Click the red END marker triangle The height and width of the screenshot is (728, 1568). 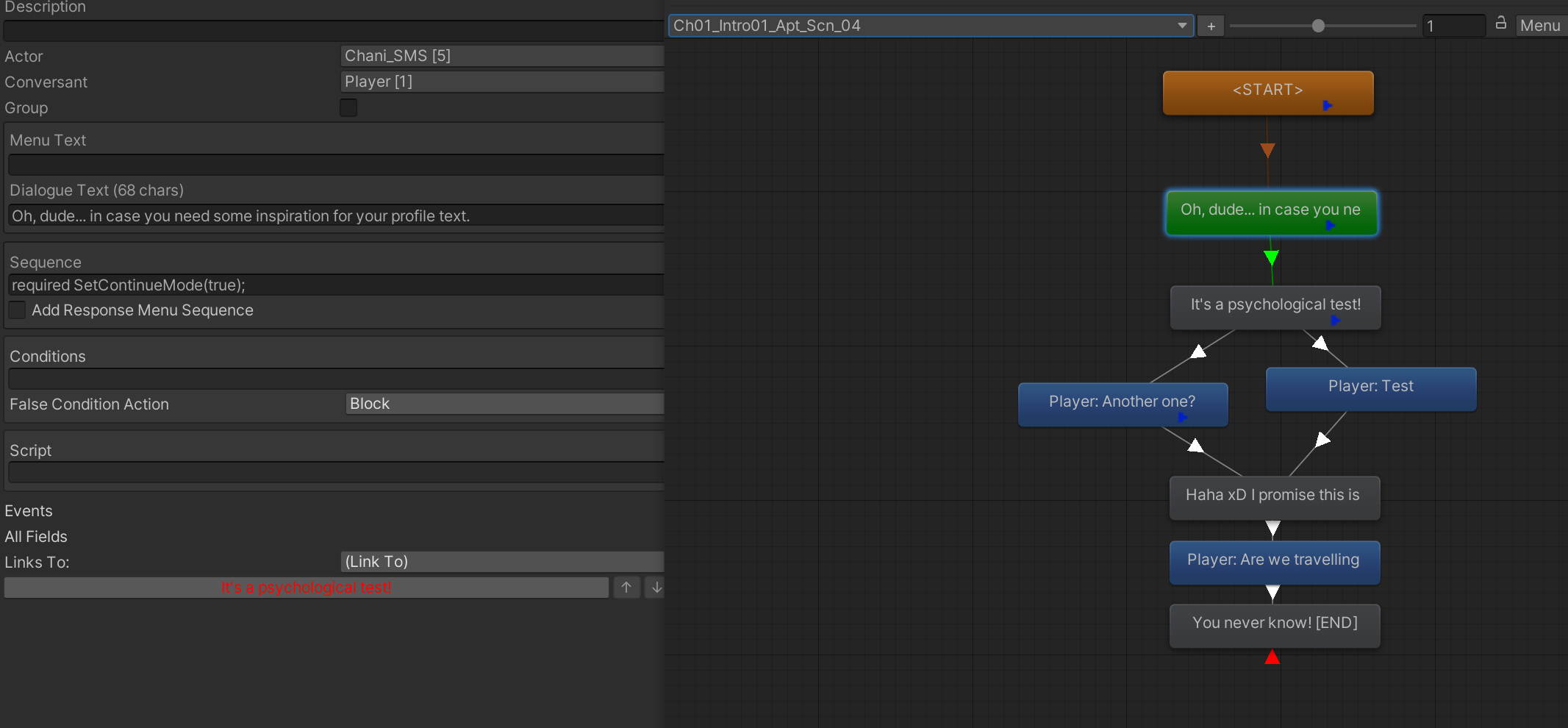tap(1272, 657)
